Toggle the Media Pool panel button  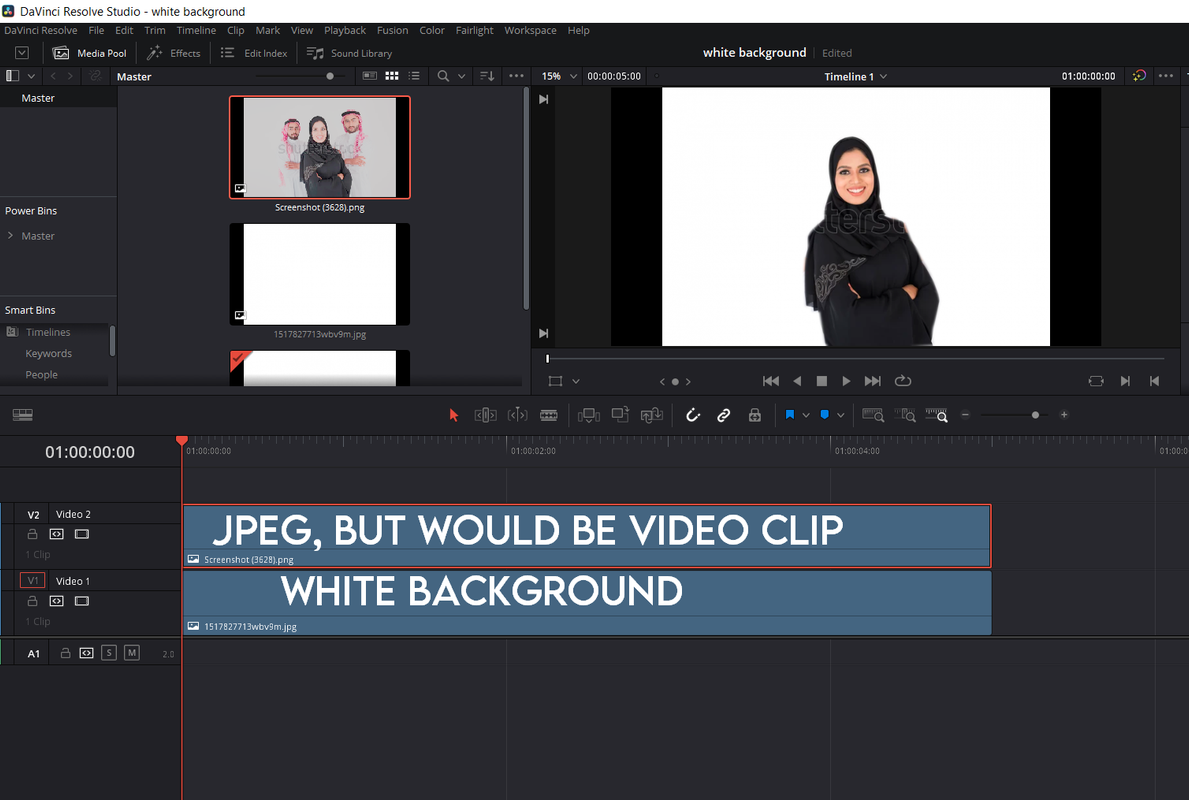point(89,53)
